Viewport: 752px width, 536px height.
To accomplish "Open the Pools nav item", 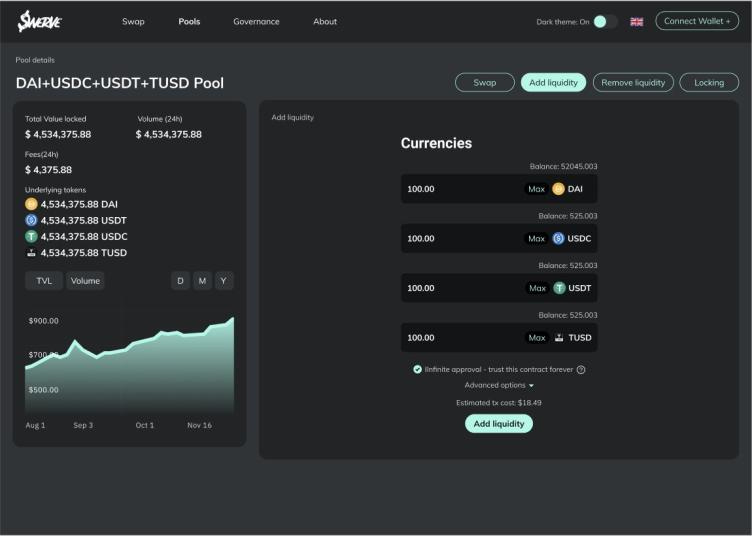I will 189,22.
